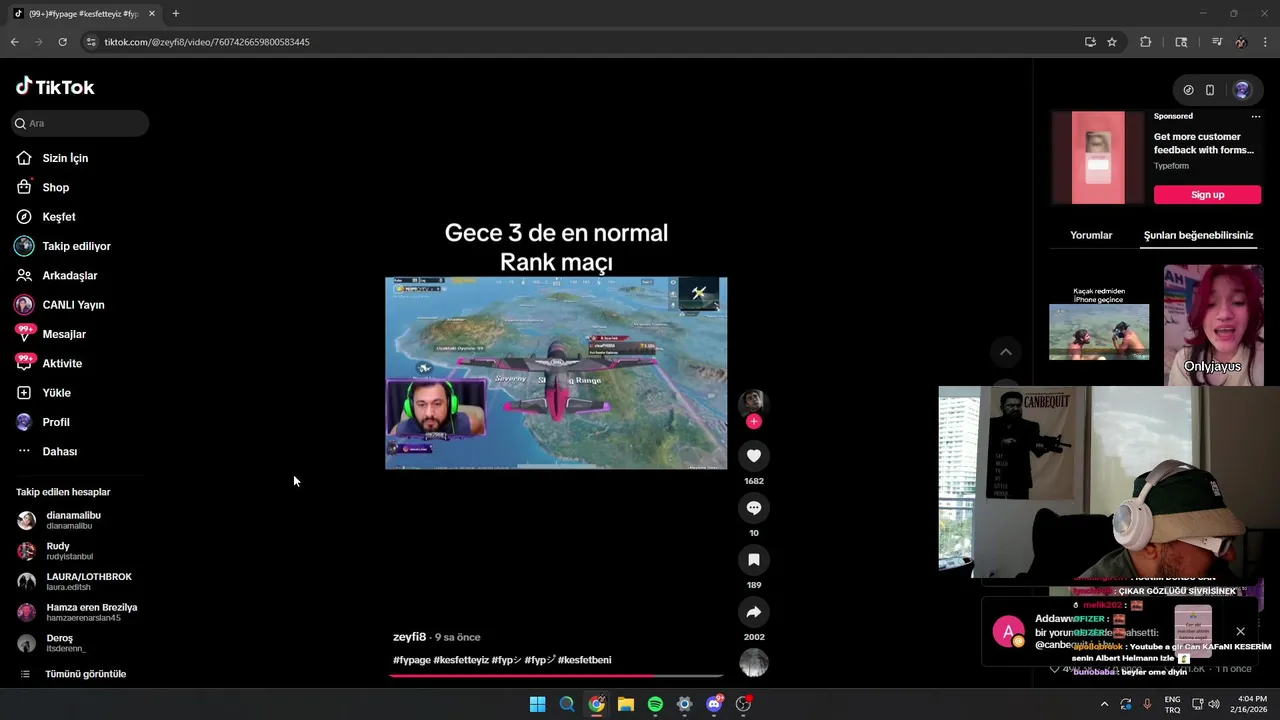The image size is (1280, 720).
Task: Open the LAURA/LOTHBROK followed account
Action: pyautogui.click(x=75, y=581)
